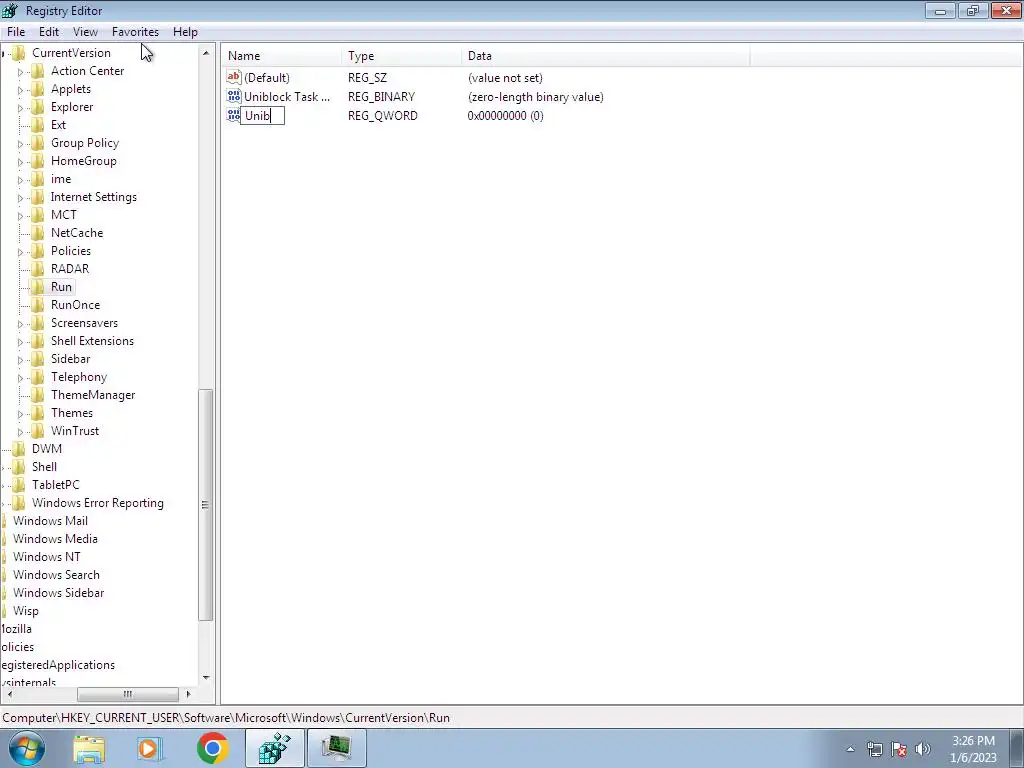Viewport: 1024px width, 768px height.
Task: Open the Windows Start menu
Action: (x=26, y=748)
